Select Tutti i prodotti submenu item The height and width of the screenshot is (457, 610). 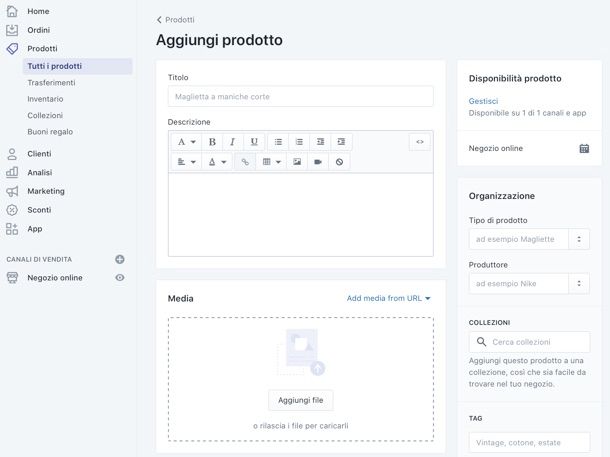click(77, 66)
